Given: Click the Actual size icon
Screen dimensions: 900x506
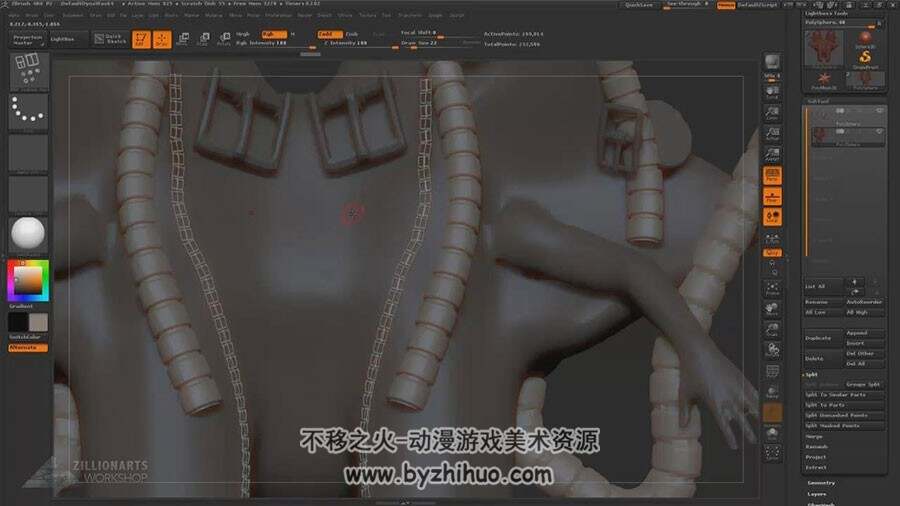Looking at the screenshot, I should click(772, 134).
